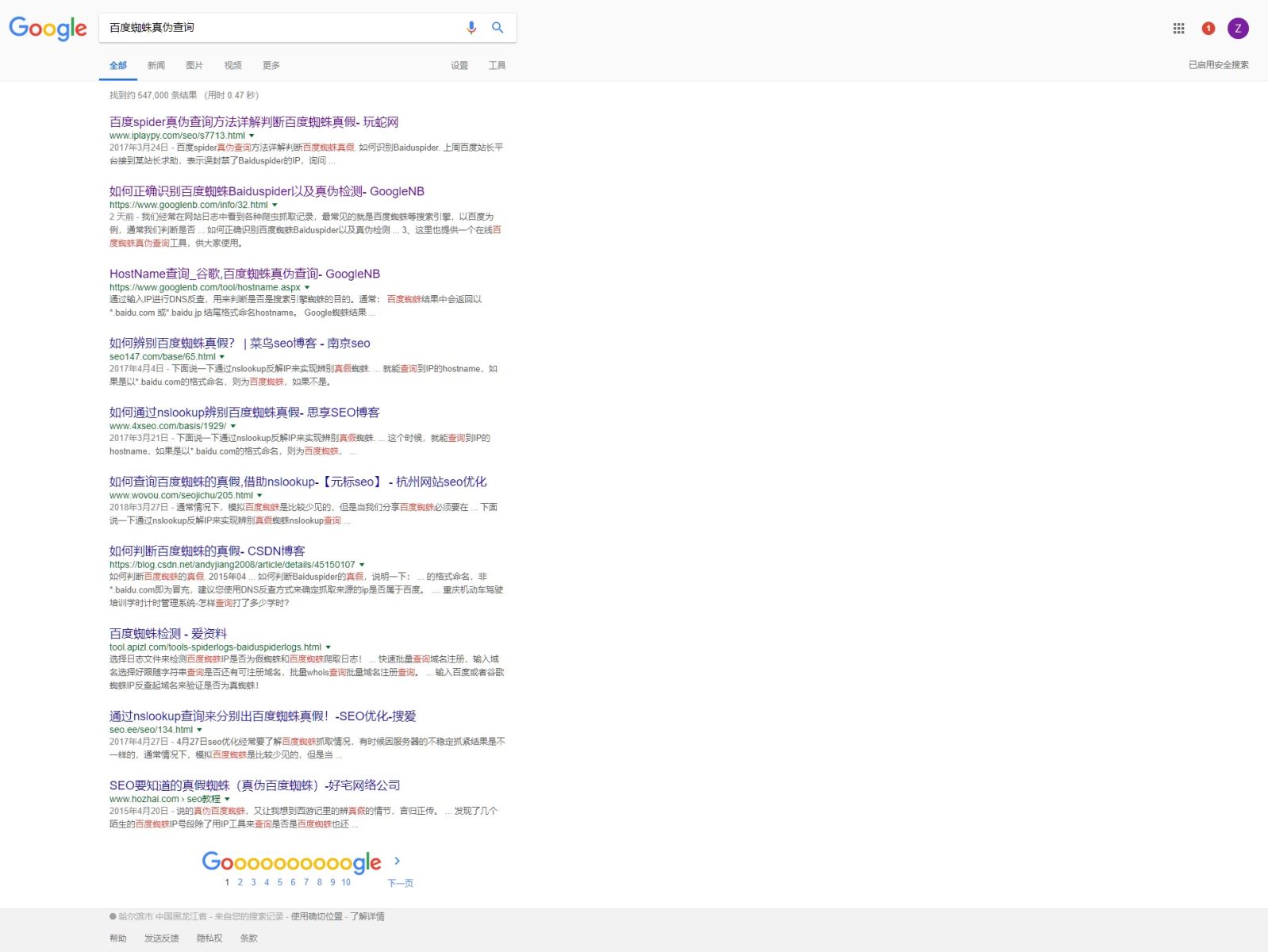Open result SEO优化-搜爱 nslookup

pyautogui.click(x=263, y=716)
